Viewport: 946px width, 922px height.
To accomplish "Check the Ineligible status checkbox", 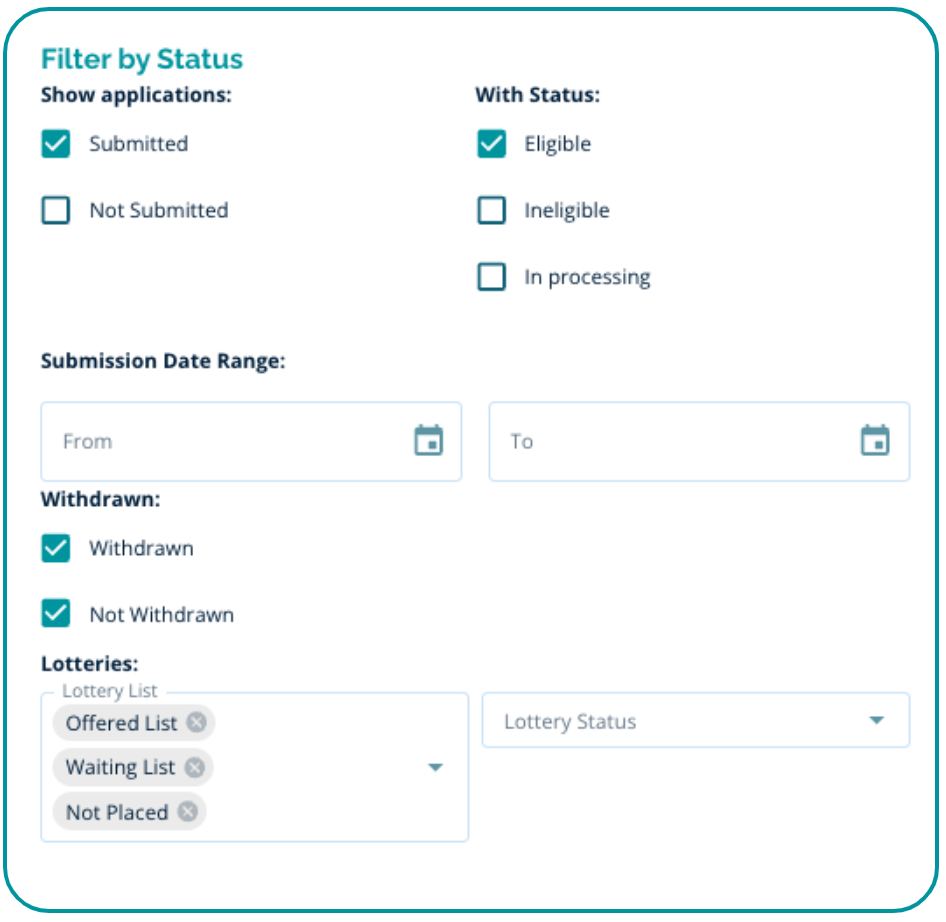I will click(491, 210).
